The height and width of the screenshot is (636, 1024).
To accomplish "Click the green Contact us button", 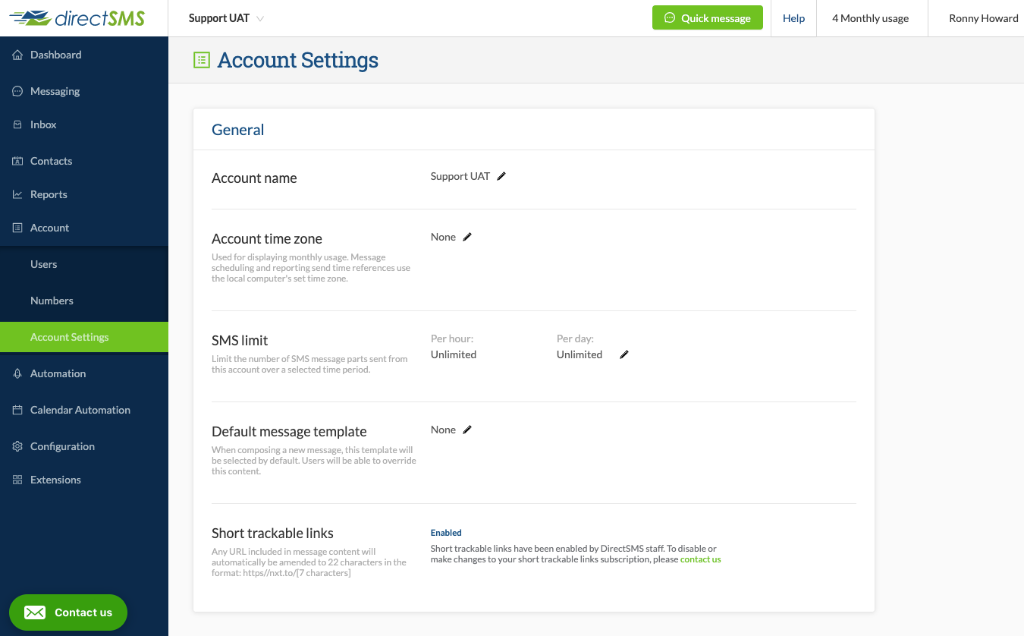I will point(68,612).
